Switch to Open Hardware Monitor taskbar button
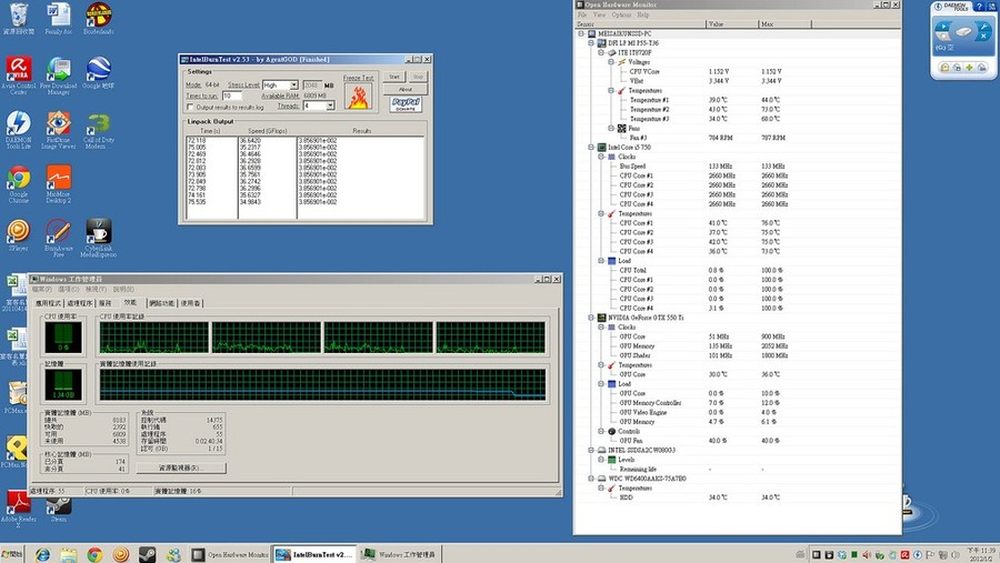This screenshot has width=1000, height=563. [230, 555]
